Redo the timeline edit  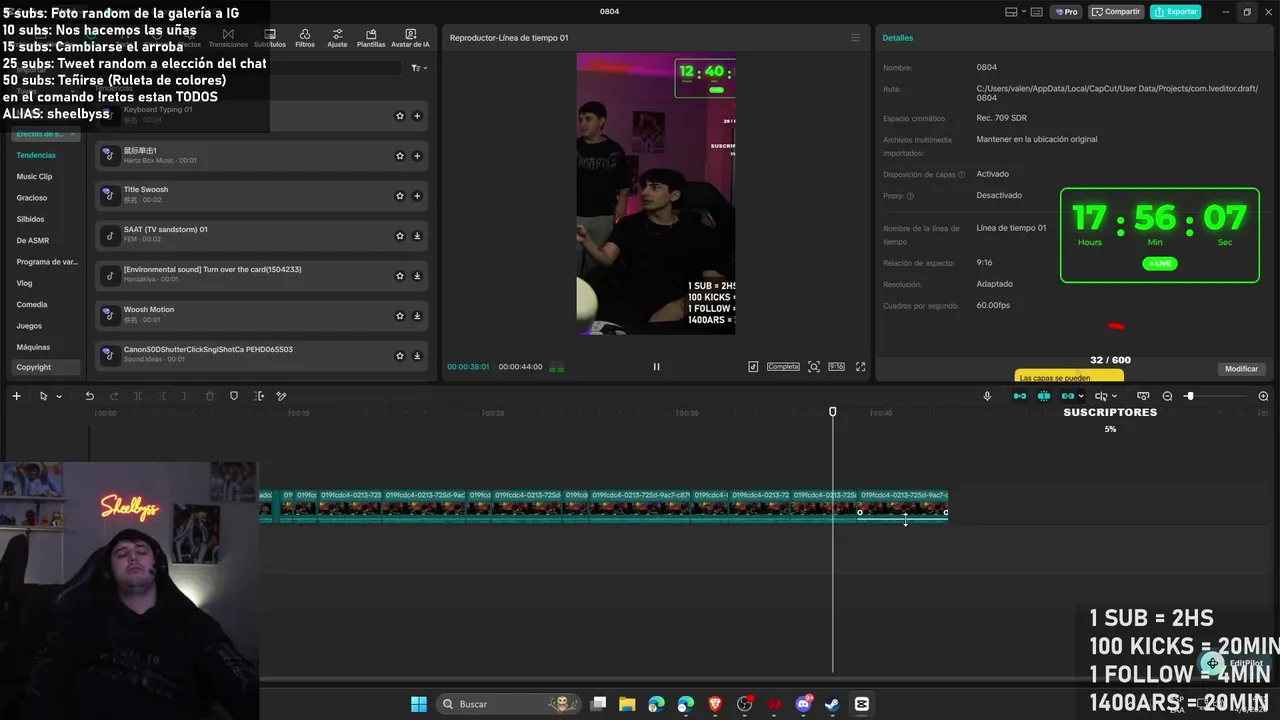(114, 396)
